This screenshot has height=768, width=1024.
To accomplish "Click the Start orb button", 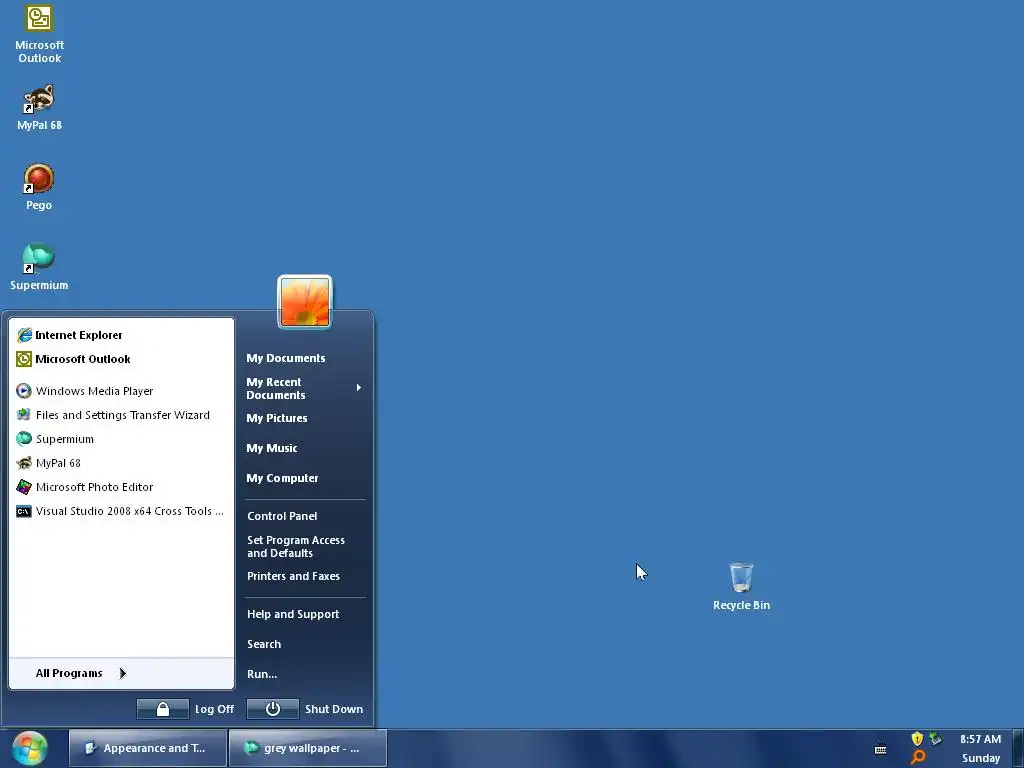I will pyautogui.click(x=29, y=748).
